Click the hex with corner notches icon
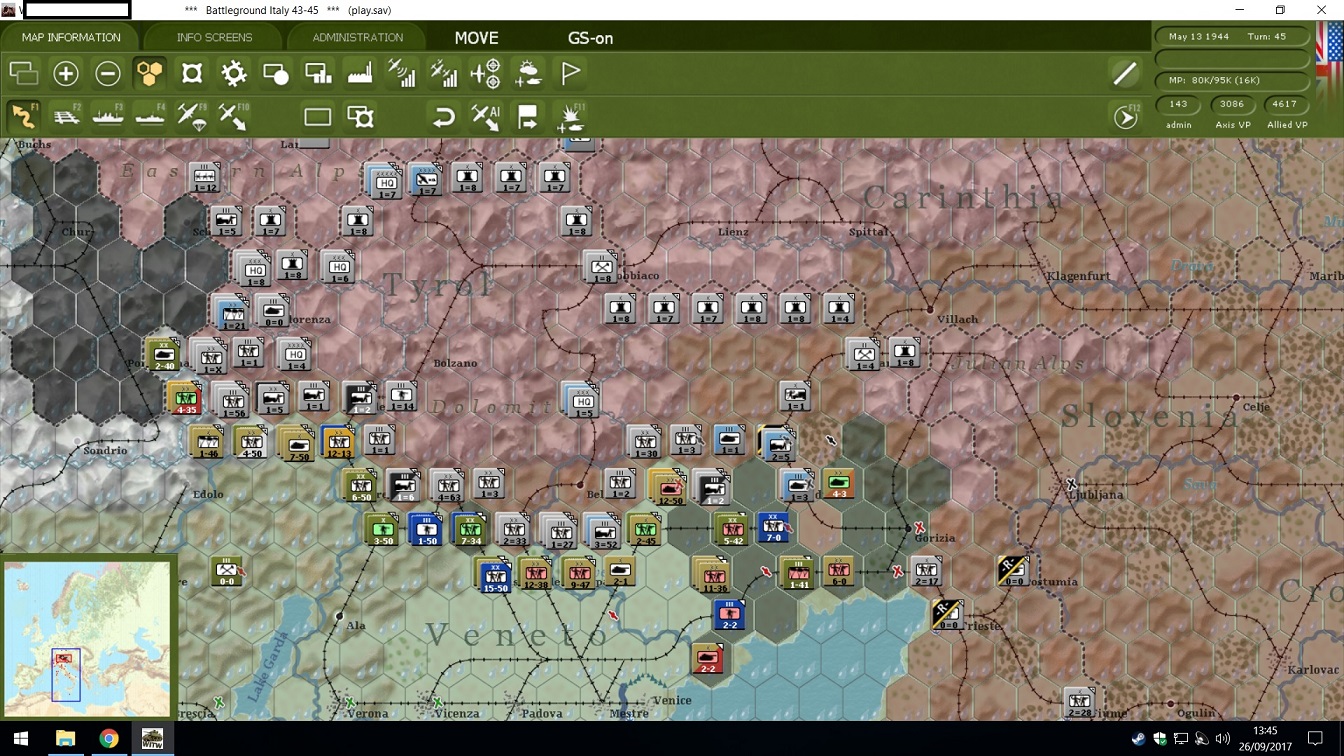Screen dimensions: 1344x756 coord(192,73)
